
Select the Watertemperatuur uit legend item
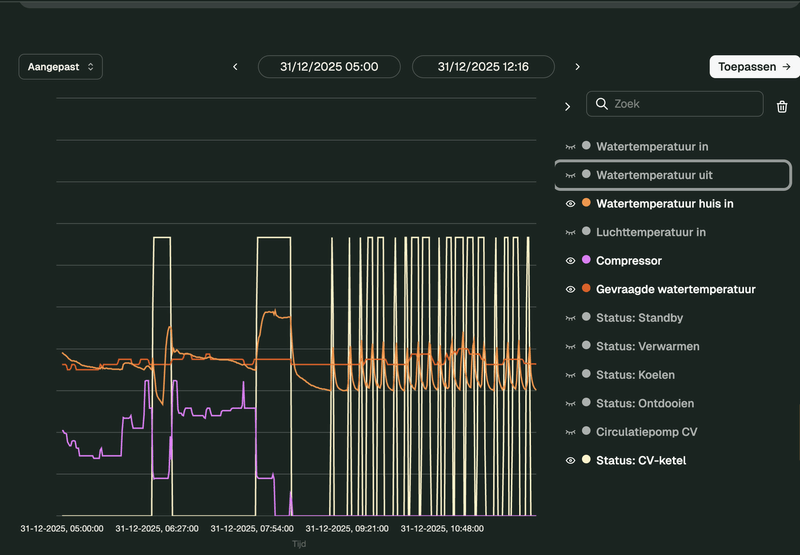coord(654,175)
